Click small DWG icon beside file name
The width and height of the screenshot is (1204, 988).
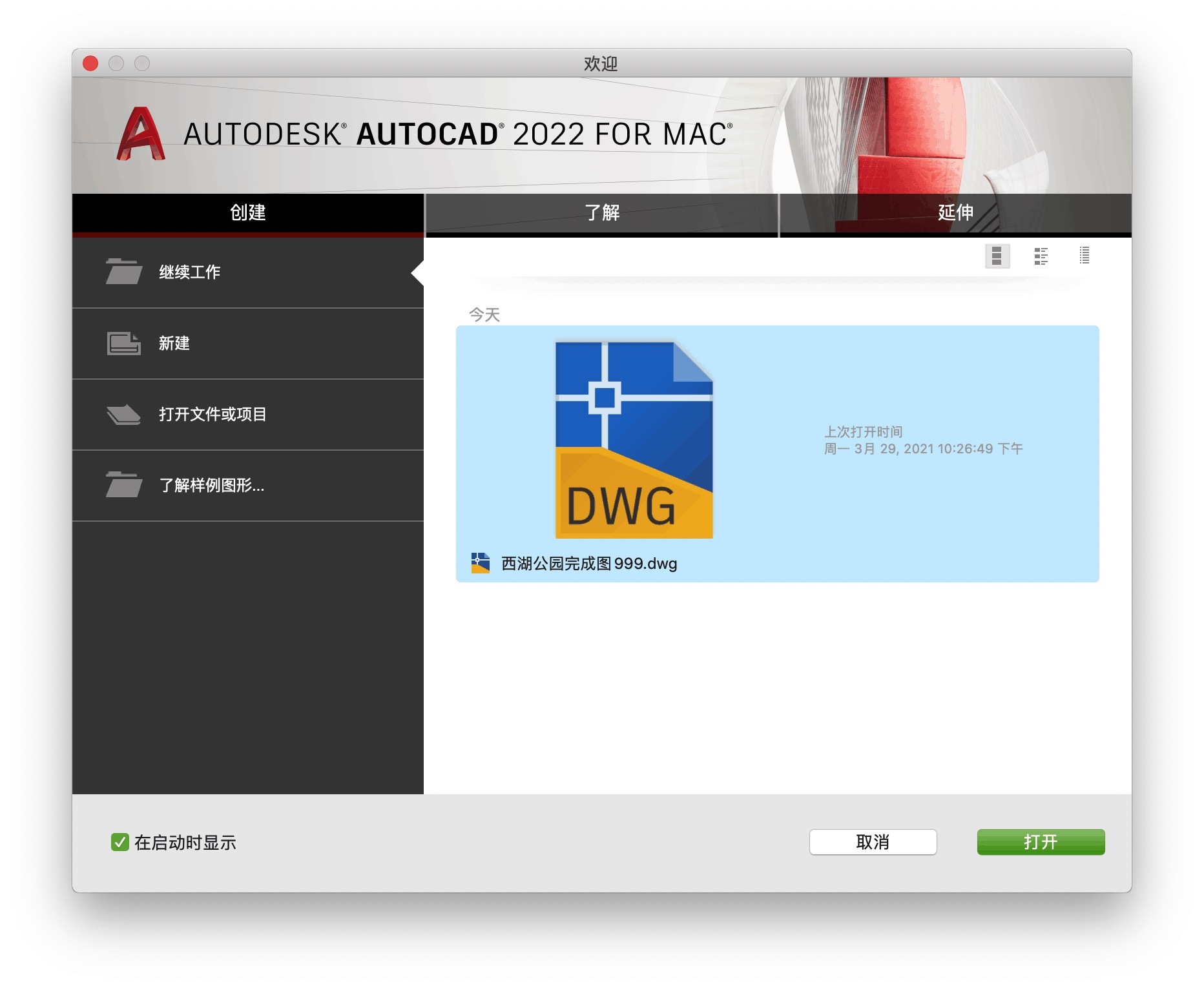(480, 563)
